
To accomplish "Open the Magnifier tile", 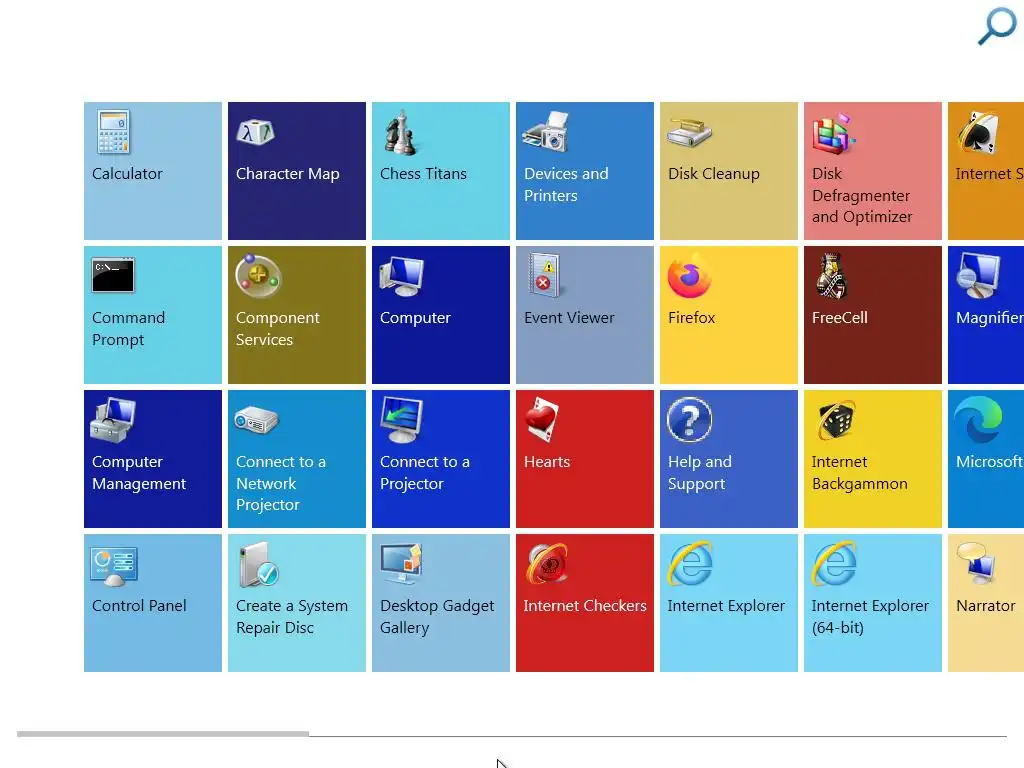I will pyautogui.click(x=986, y=315).
